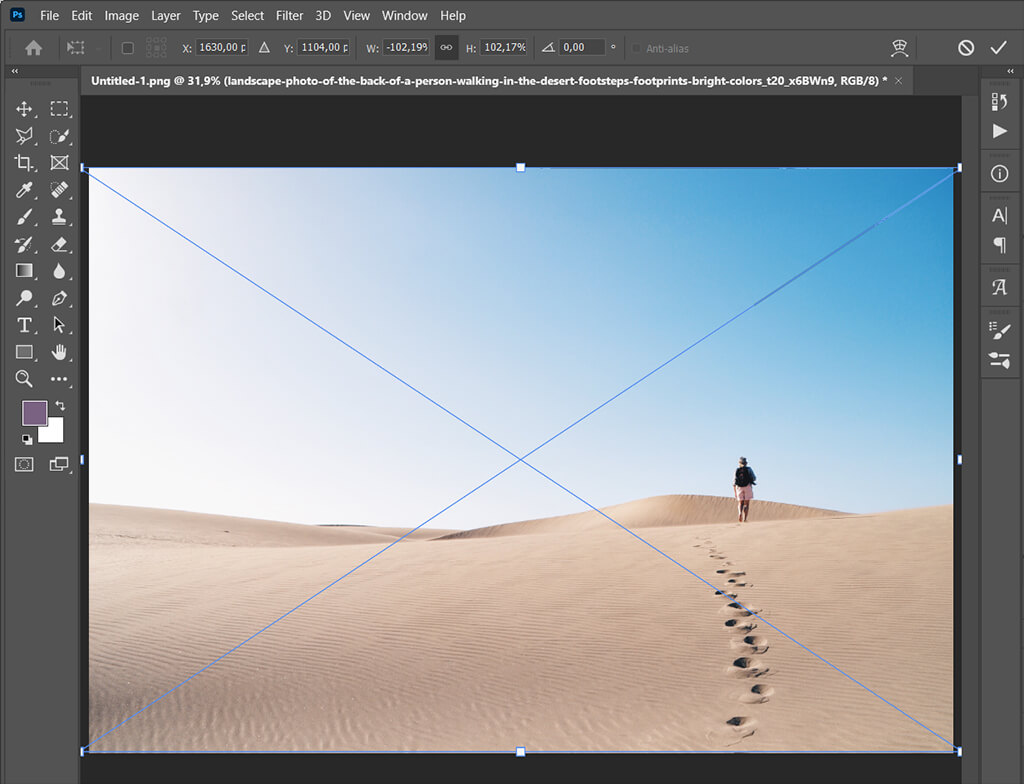Open the Edit Toolbar three-dots menu
The width and height of the screenshot is (1024, 784).
[x=59, y=379]
